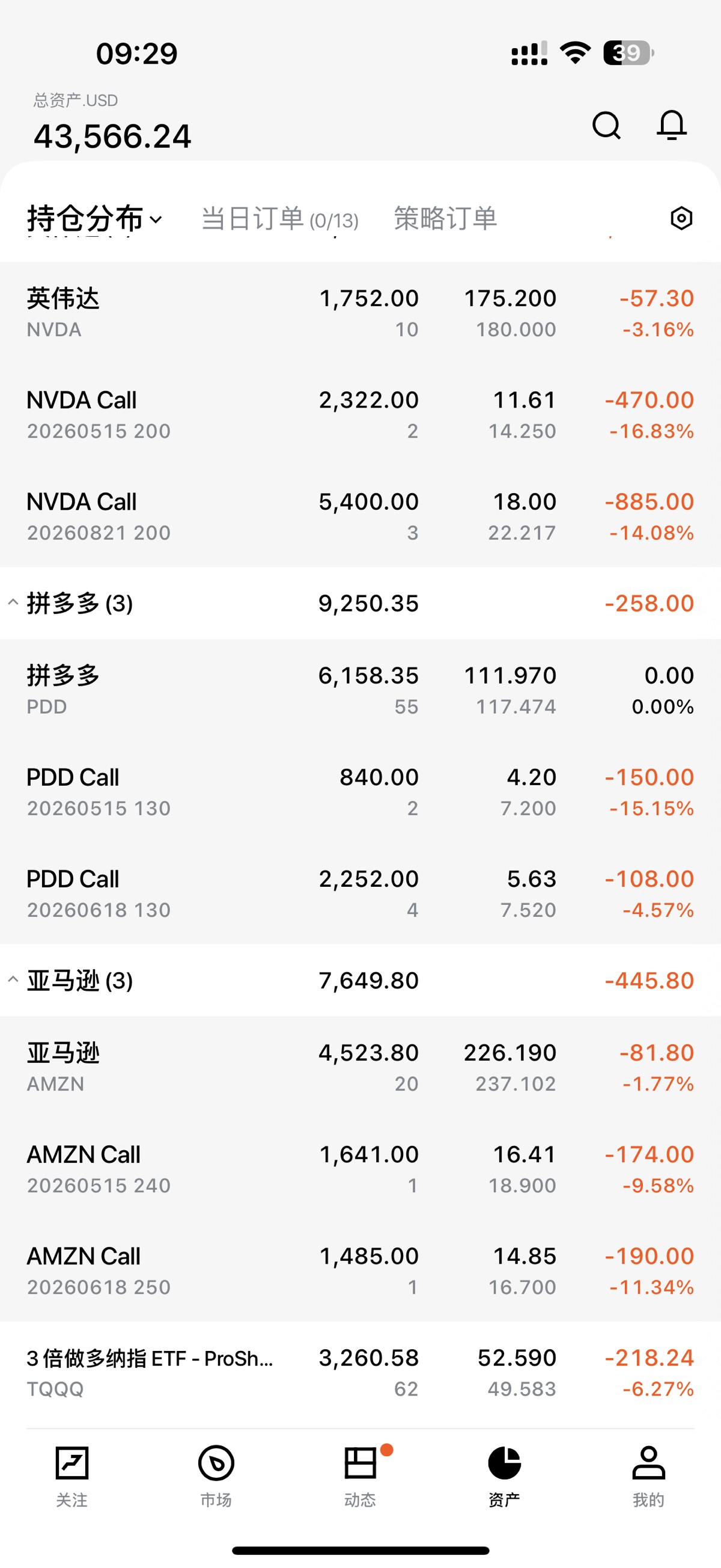Switch to the 当日订单 tab
Screen dimensions: 721x1568
pyautogui.click(x=279, y=218)
